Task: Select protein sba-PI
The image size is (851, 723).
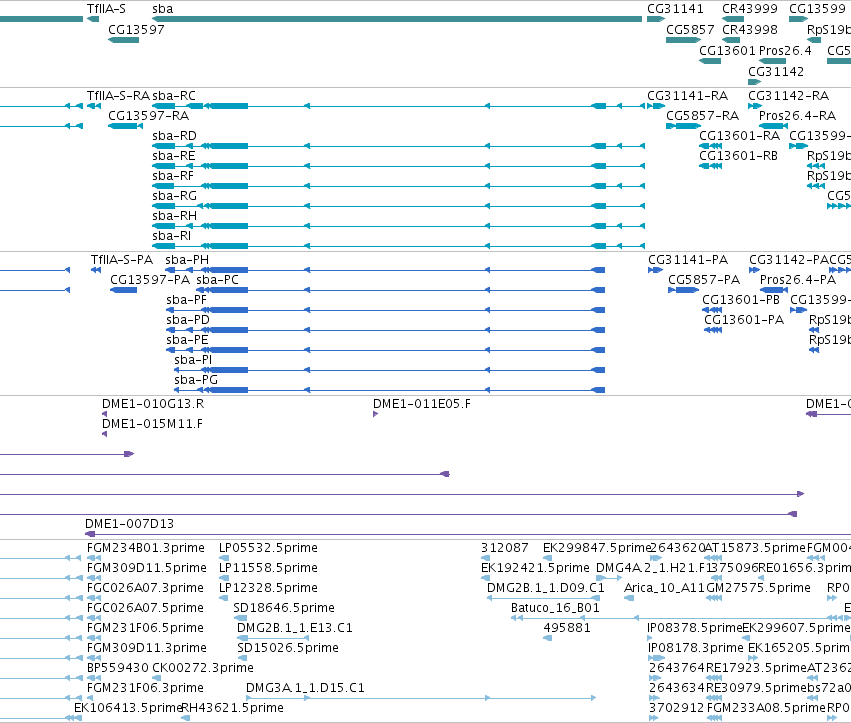Action: tap(390, 370)
